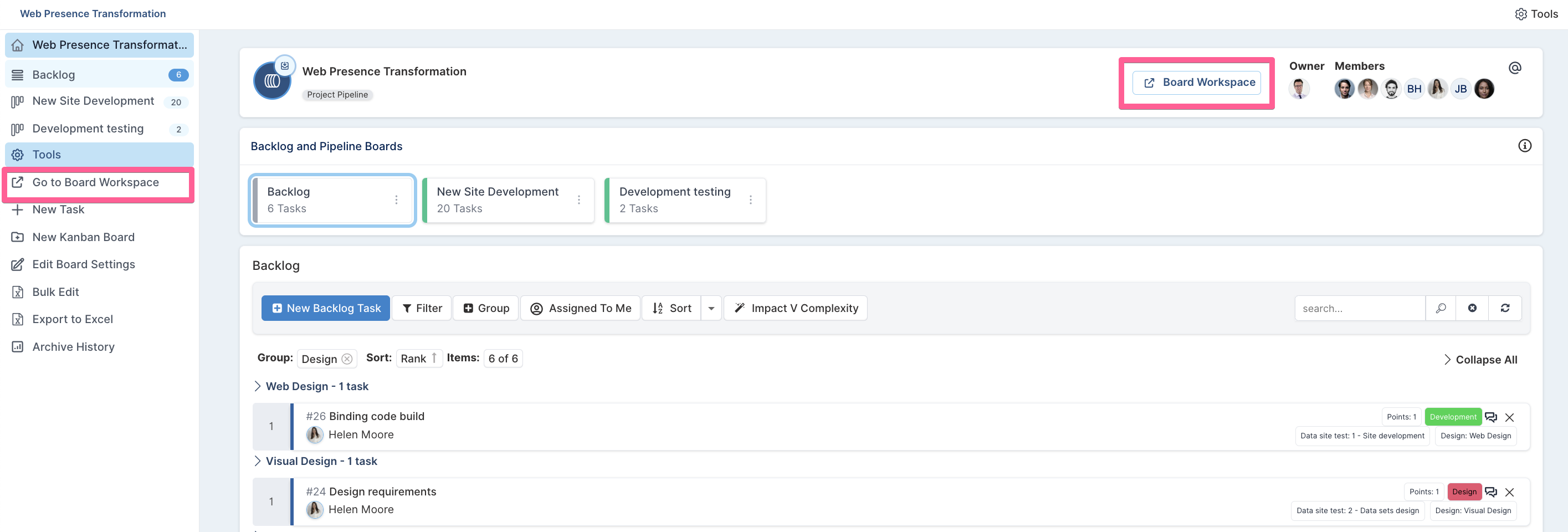Open task #26 Binding code build
Screen dimensions: 1568x532
click(x=365, y=416)
